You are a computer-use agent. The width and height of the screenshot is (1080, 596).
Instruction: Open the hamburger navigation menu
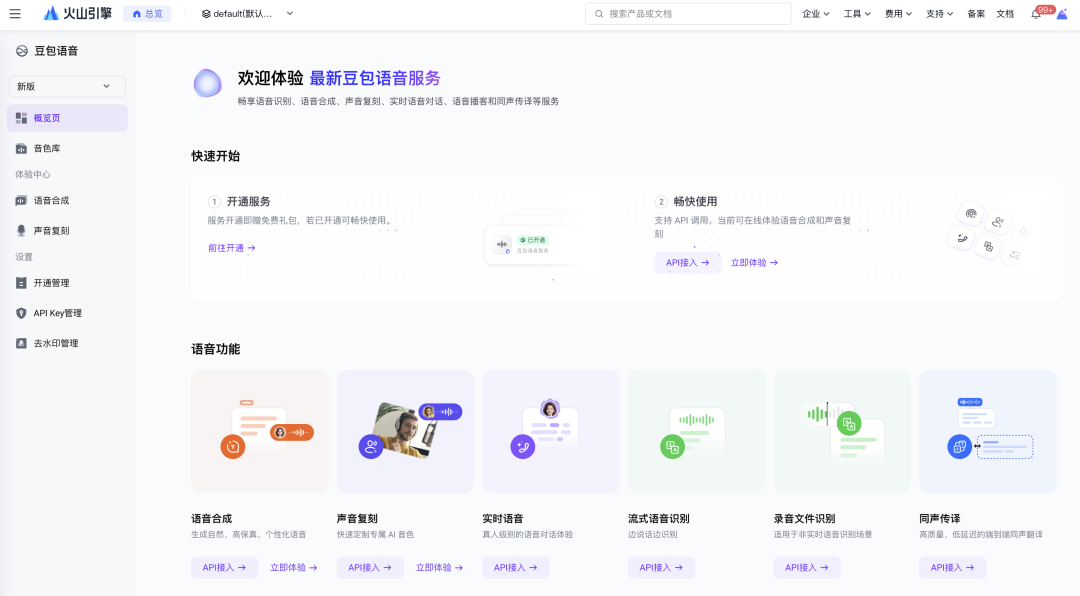15,14
